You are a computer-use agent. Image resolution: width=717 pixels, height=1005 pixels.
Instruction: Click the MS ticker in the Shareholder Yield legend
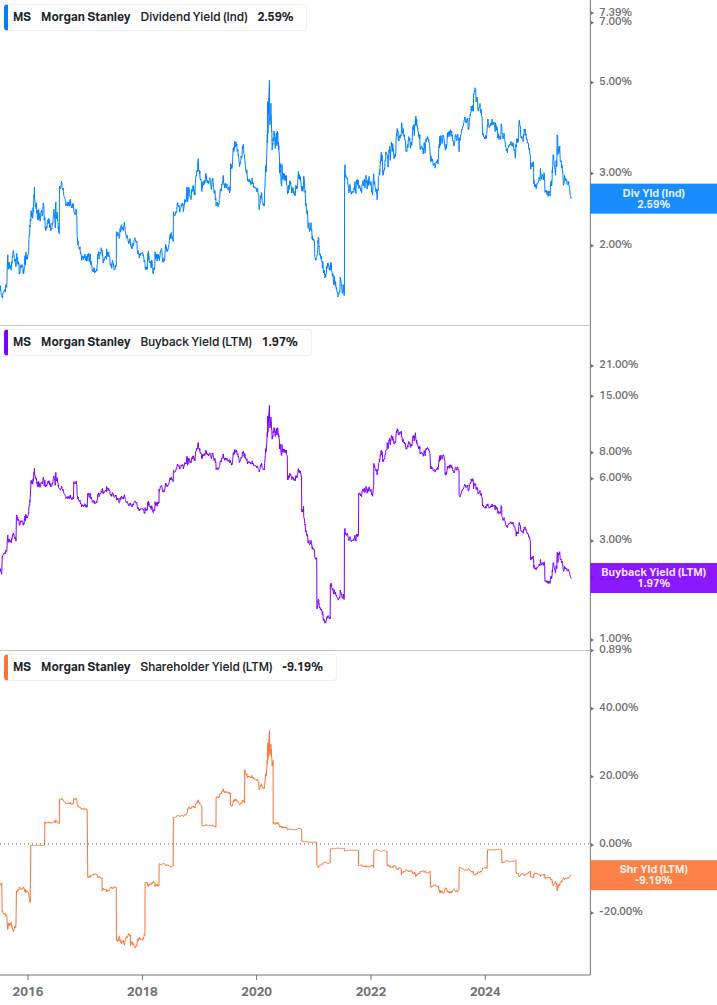(22, 667)
